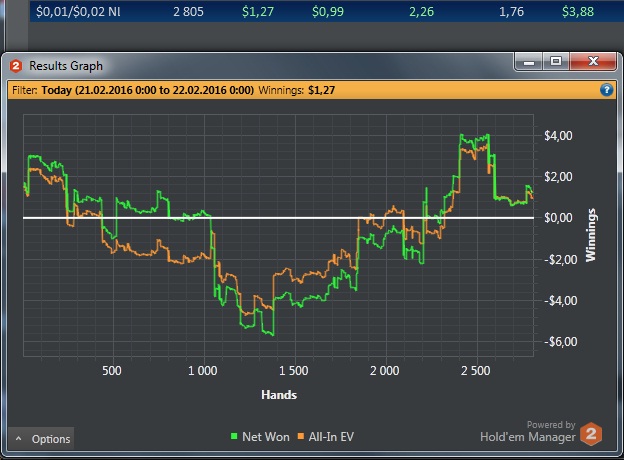
Task: Click the -$4,00 axis label
Action: tap(560, 300)
